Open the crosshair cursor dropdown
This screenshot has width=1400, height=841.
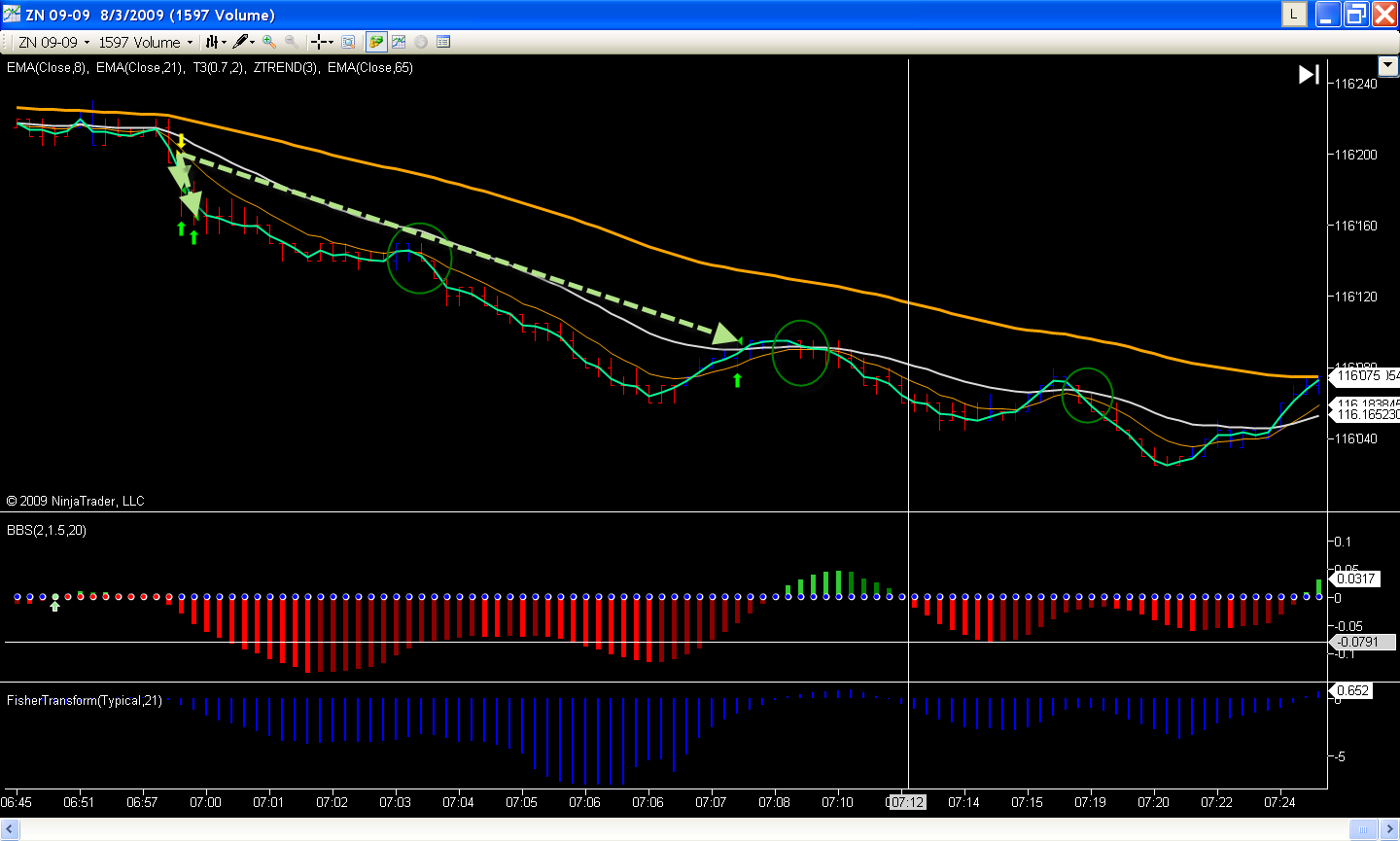pos(322,42)
